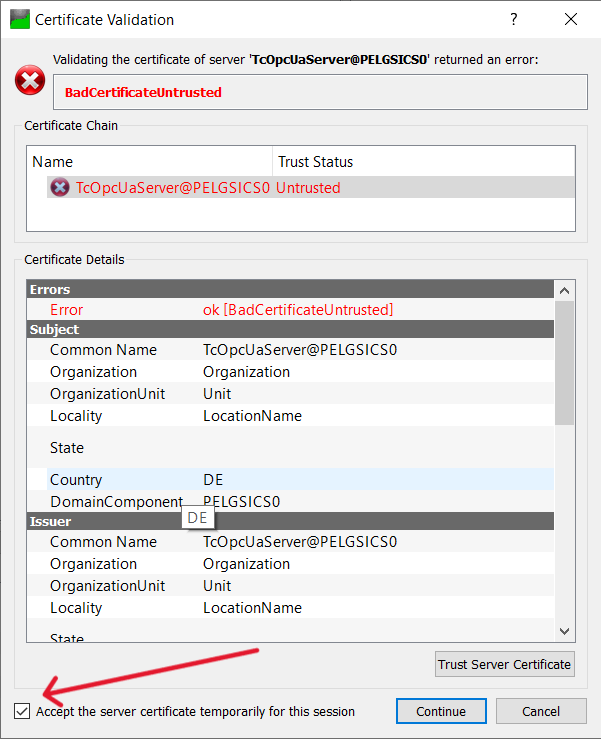Click the red error icon beside validation message
The height and width of the screenshot is (739, 601).
point(30,81)
